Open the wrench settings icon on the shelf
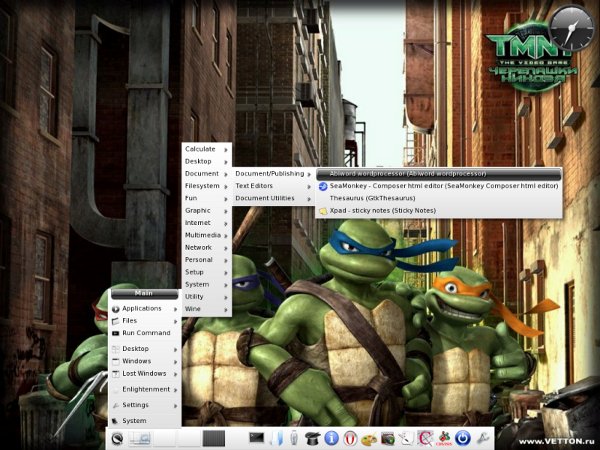Screen dimensions: 600x450 [x=483, y=439]
